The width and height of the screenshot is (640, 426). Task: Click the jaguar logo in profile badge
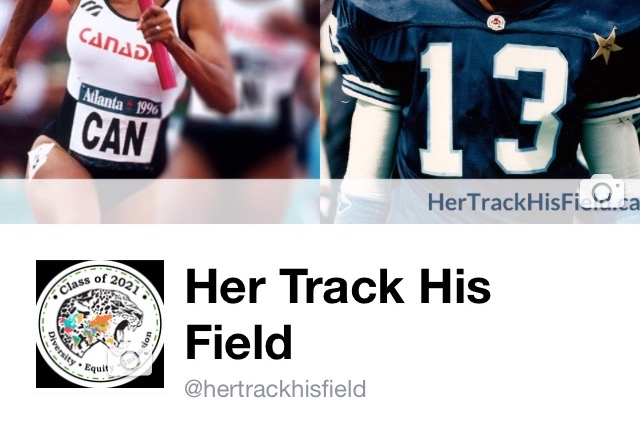click(x=100, y=322)
